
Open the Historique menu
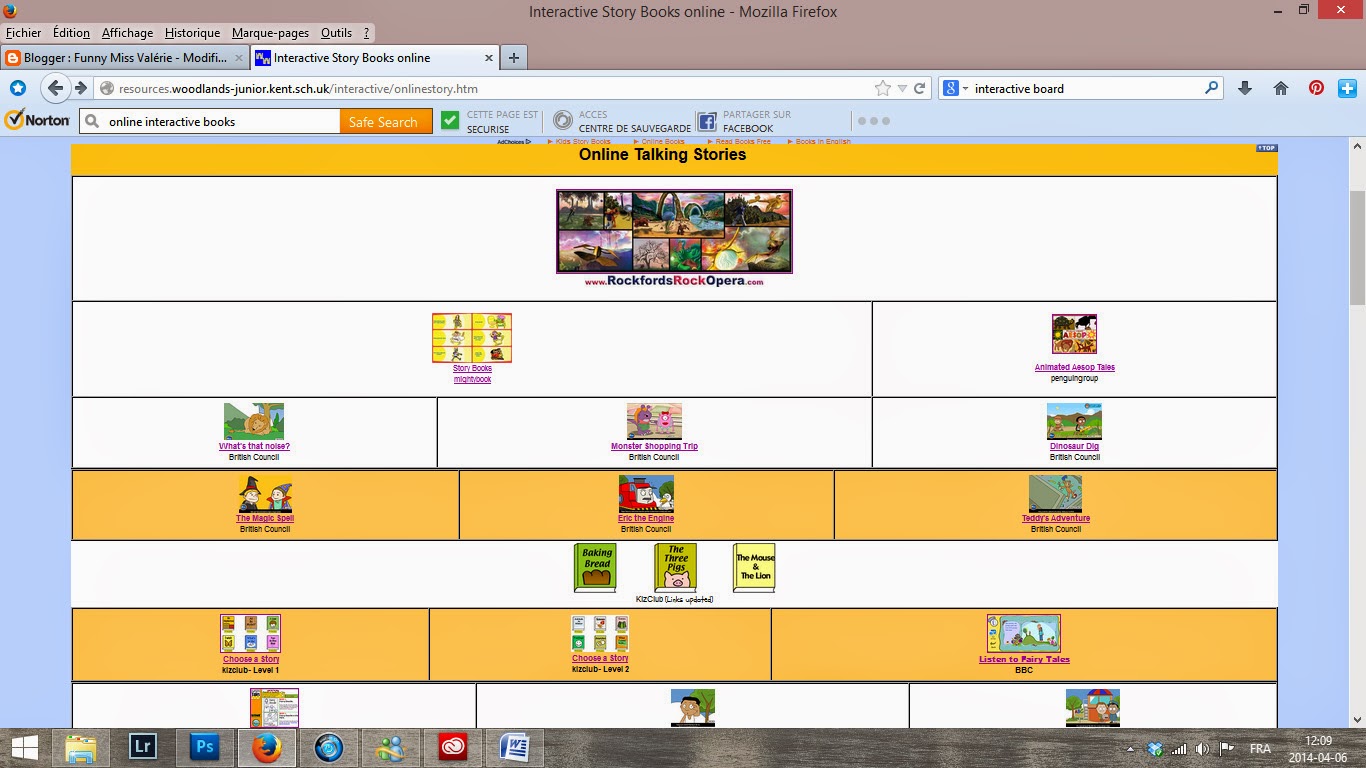[x=192, y=33]
